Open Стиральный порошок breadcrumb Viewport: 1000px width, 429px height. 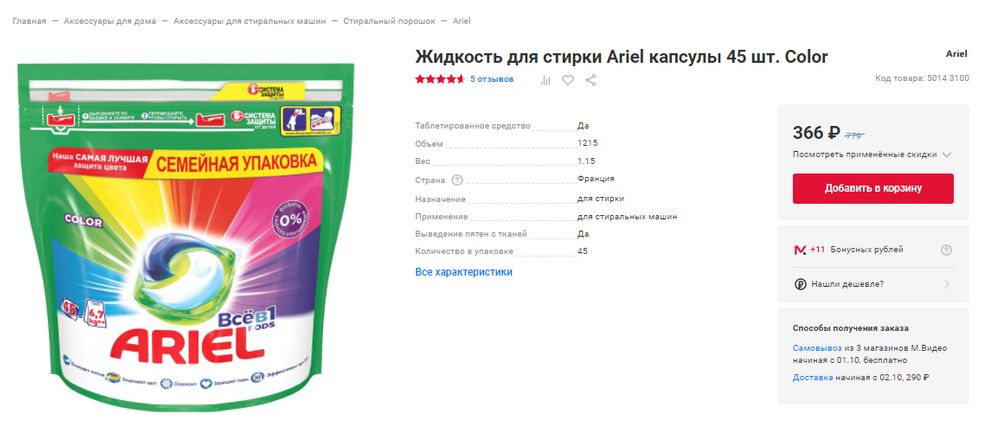(x=389, y=21)
